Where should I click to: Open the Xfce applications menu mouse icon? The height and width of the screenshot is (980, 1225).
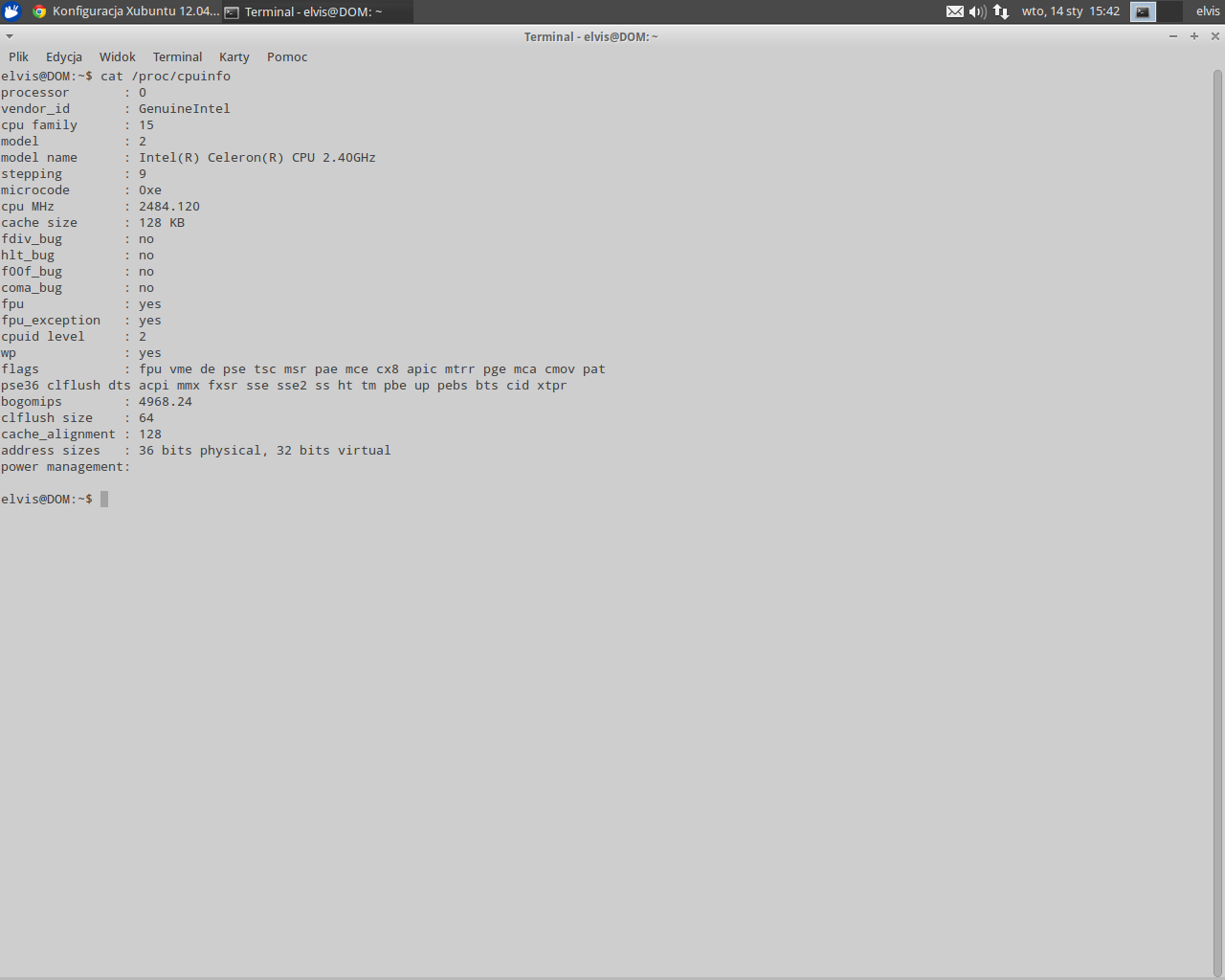point(11,11)
